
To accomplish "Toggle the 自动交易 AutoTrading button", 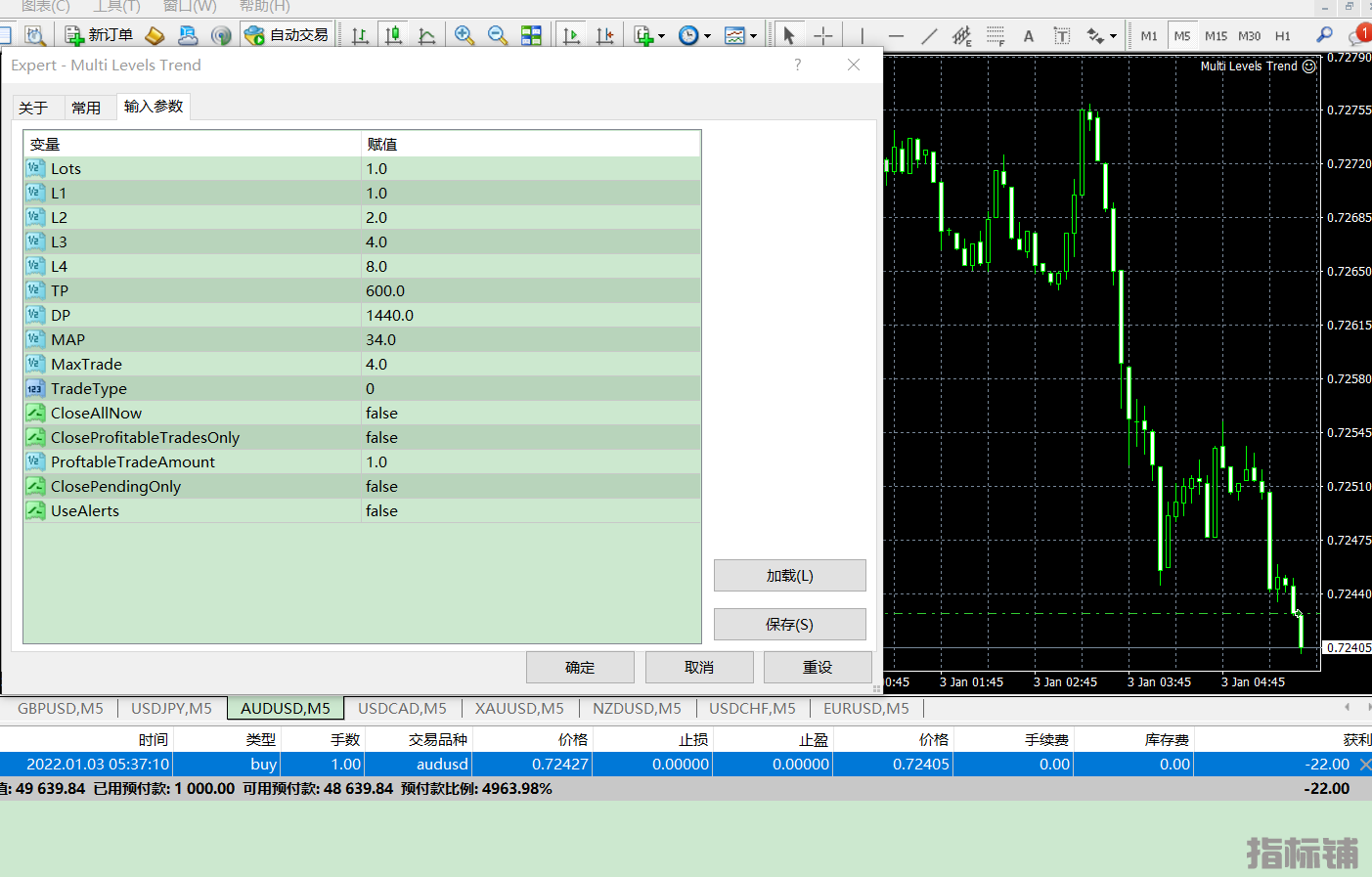I will point(288,35).
